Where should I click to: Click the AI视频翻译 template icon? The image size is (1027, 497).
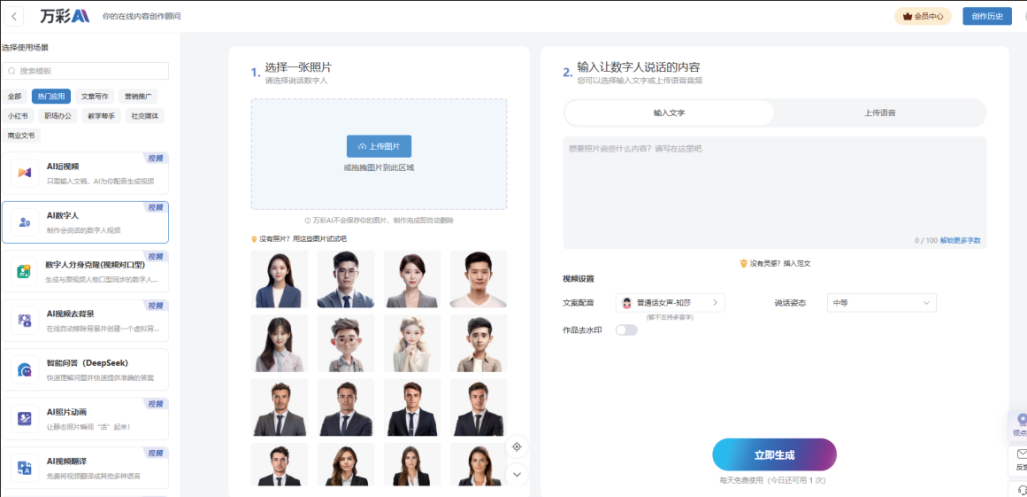[24, 467]
